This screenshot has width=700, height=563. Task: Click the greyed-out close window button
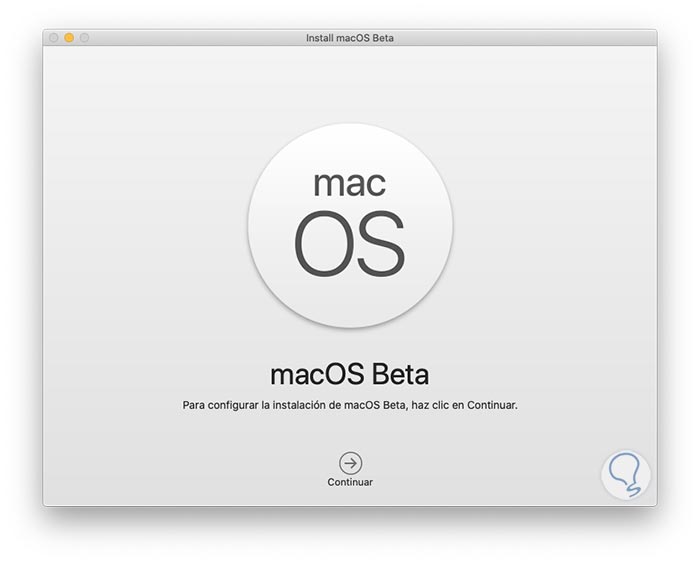pyautogui.click(x=54, y=38)
